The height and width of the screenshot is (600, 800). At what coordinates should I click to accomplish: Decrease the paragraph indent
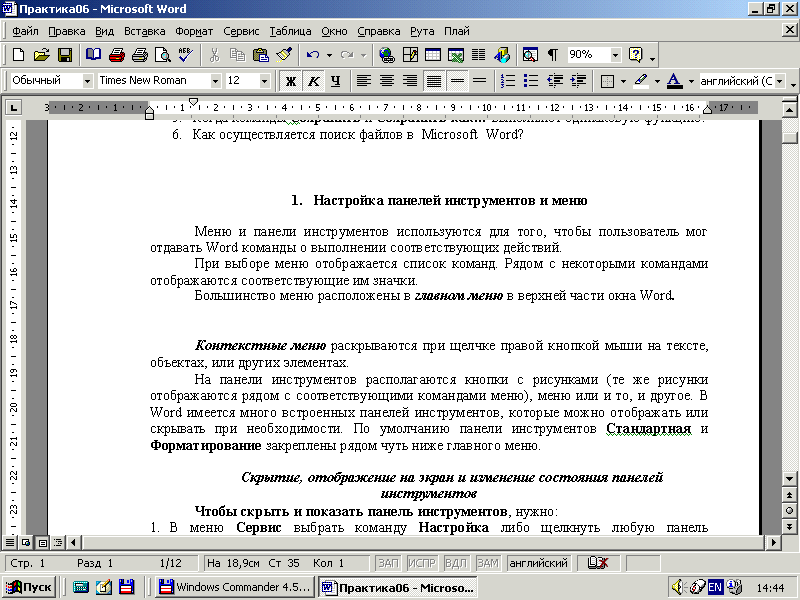pos(555,81)
